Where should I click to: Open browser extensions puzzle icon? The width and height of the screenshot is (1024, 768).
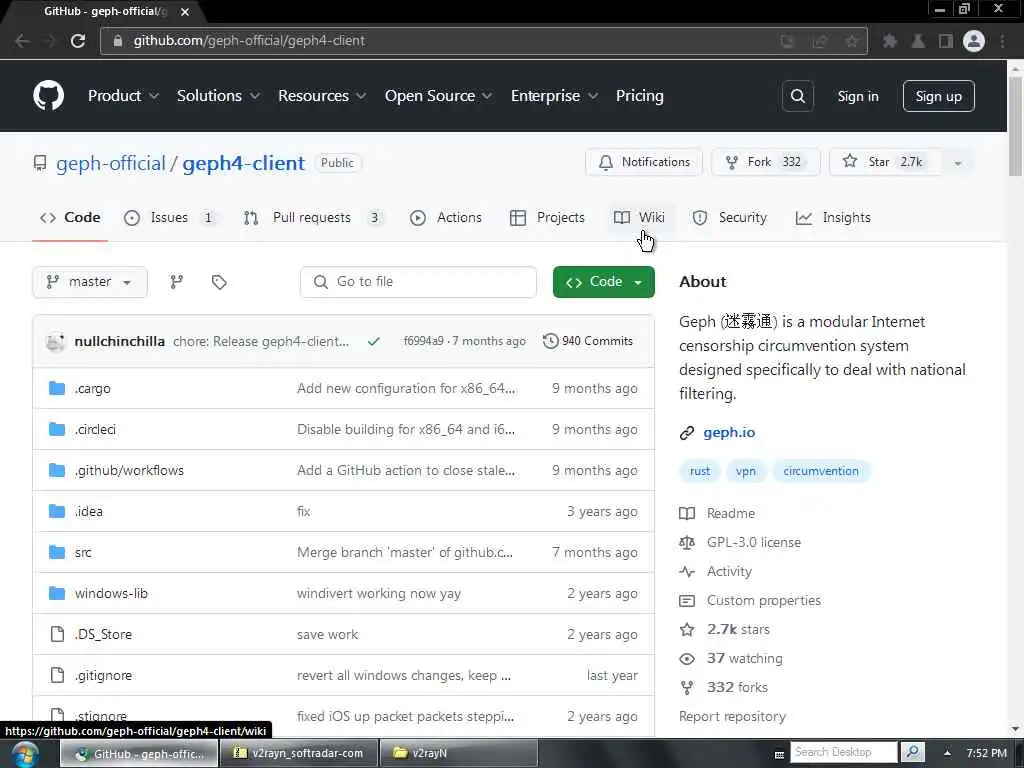click(889, 41)
